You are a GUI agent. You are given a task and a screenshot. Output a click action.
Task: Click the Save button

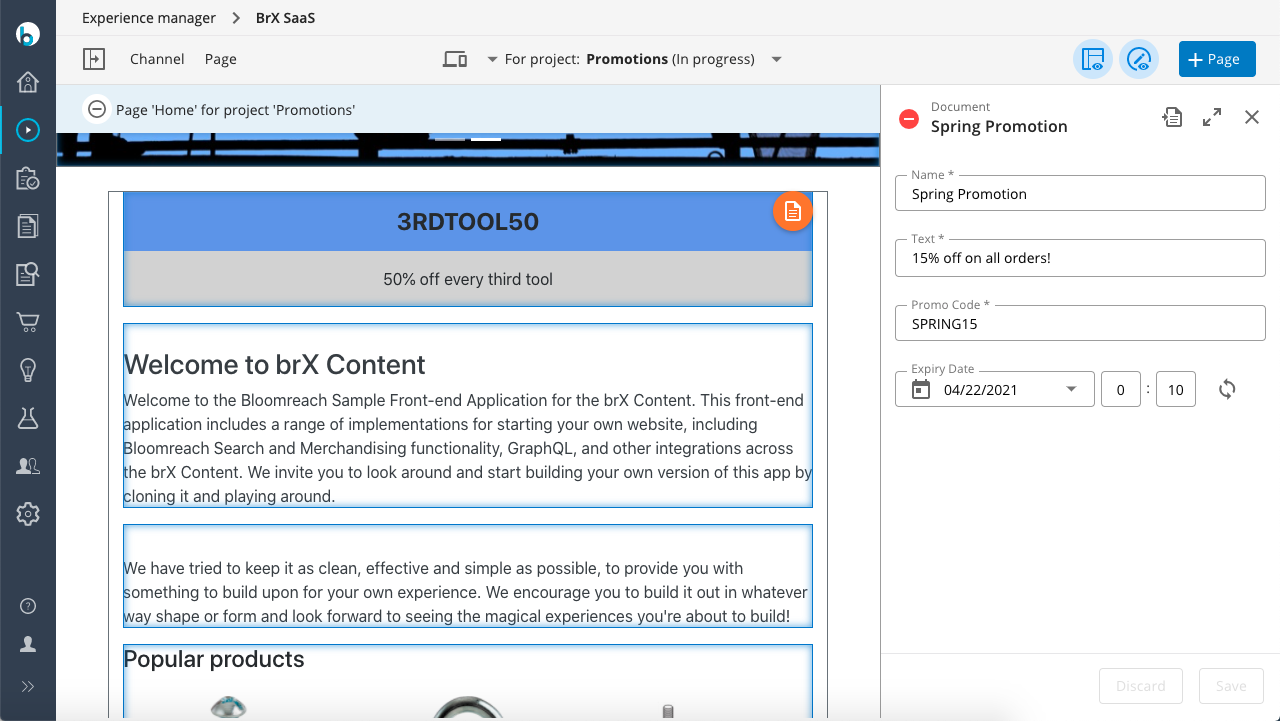1231,686
